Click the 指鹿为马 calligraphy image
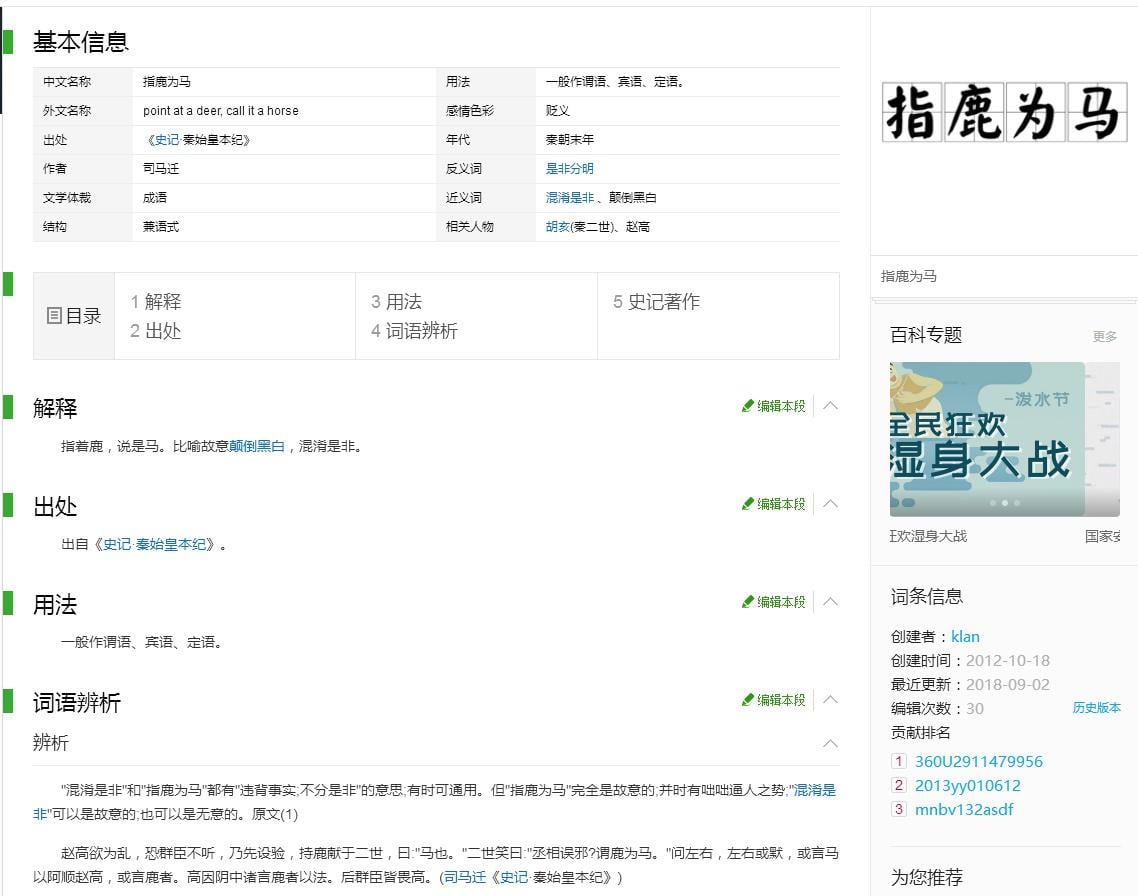Viewport: 1138px width, 896px height. (1004, 112)
